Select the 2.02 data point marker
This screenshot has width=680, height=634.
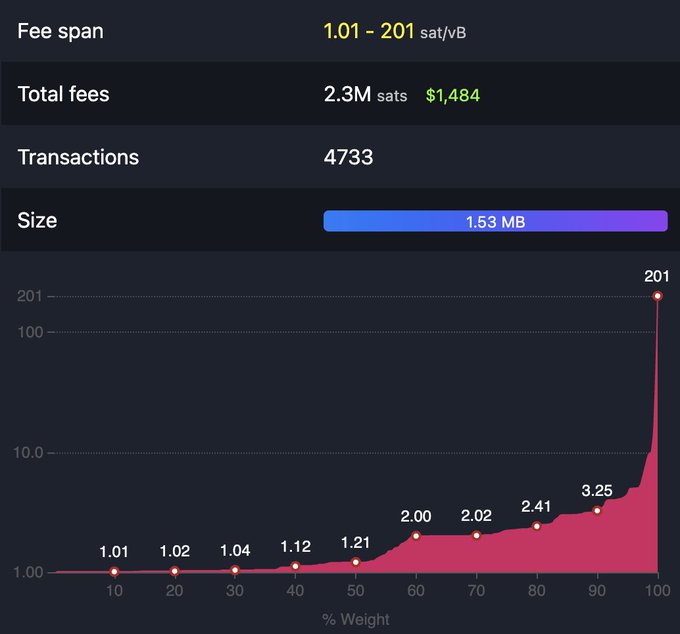point(476,536)
